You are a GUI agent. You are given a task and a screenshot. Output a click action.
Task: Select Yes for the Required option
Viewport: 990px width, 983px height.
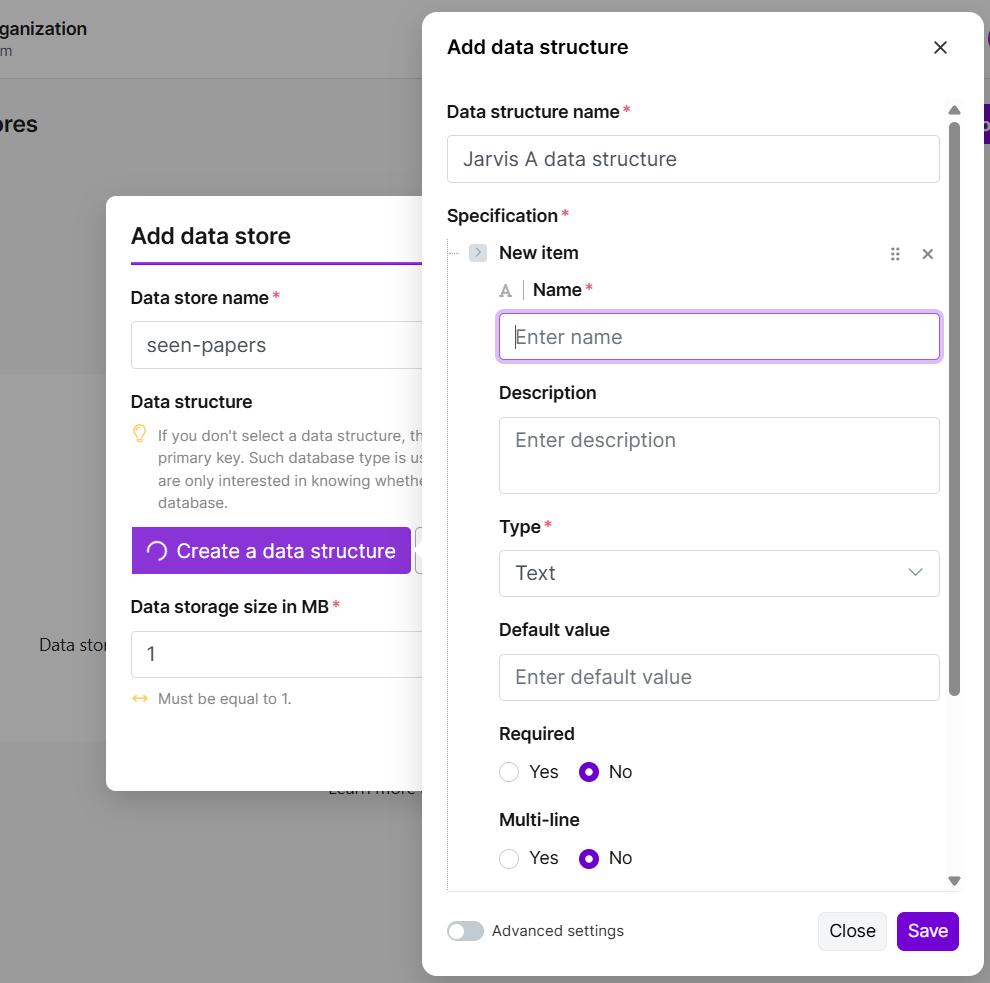510,772
